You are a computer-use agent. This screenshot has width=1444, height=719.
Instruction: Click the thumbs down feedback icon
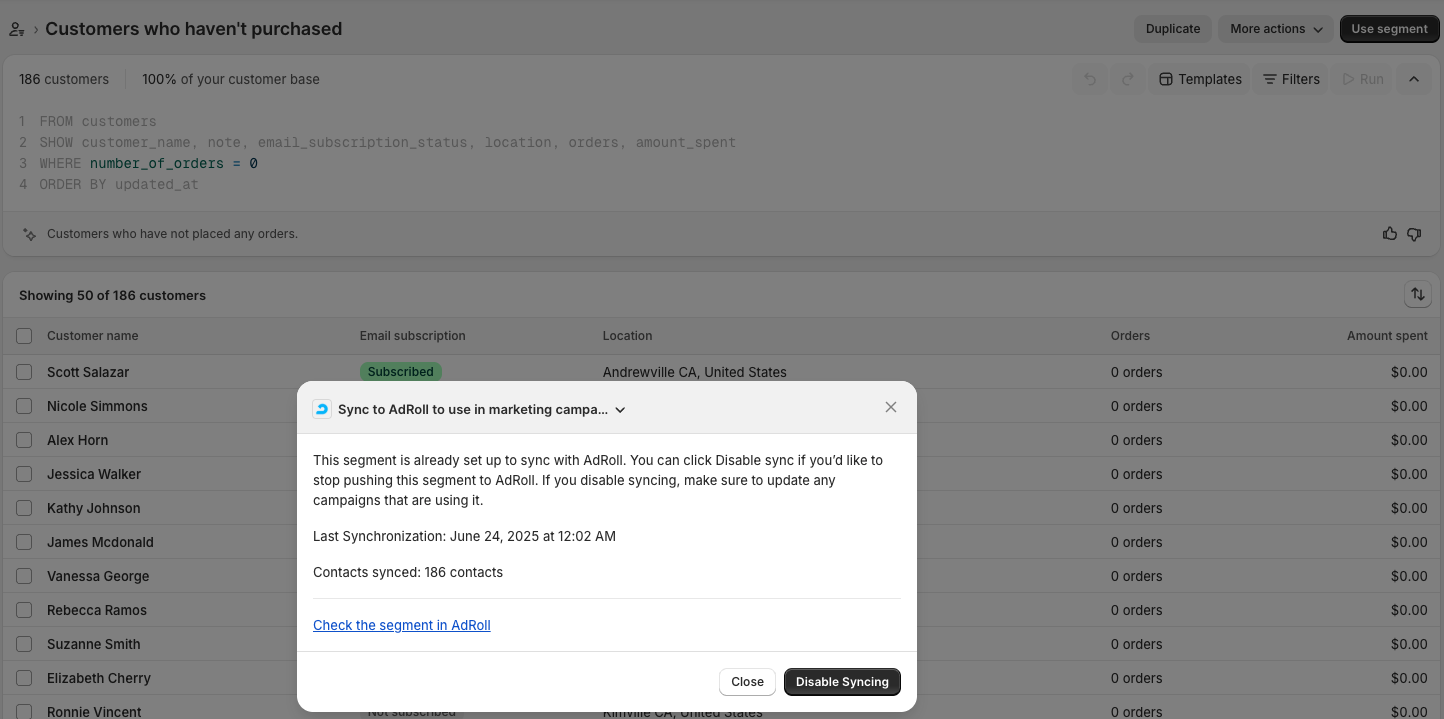(1414, 234)
